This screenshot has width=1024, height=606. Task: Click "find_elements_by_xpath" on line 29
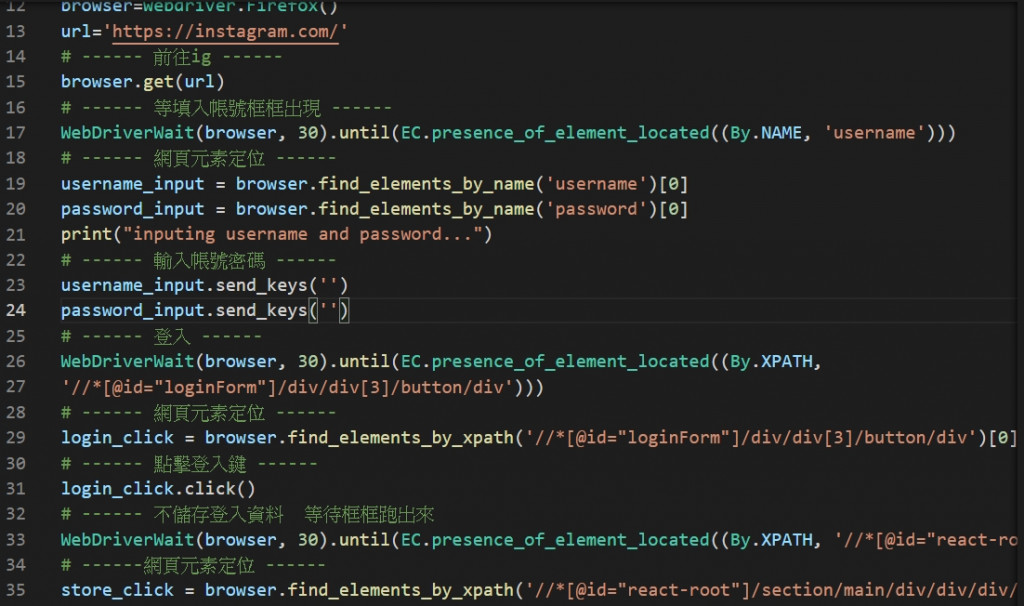[400, 438]
